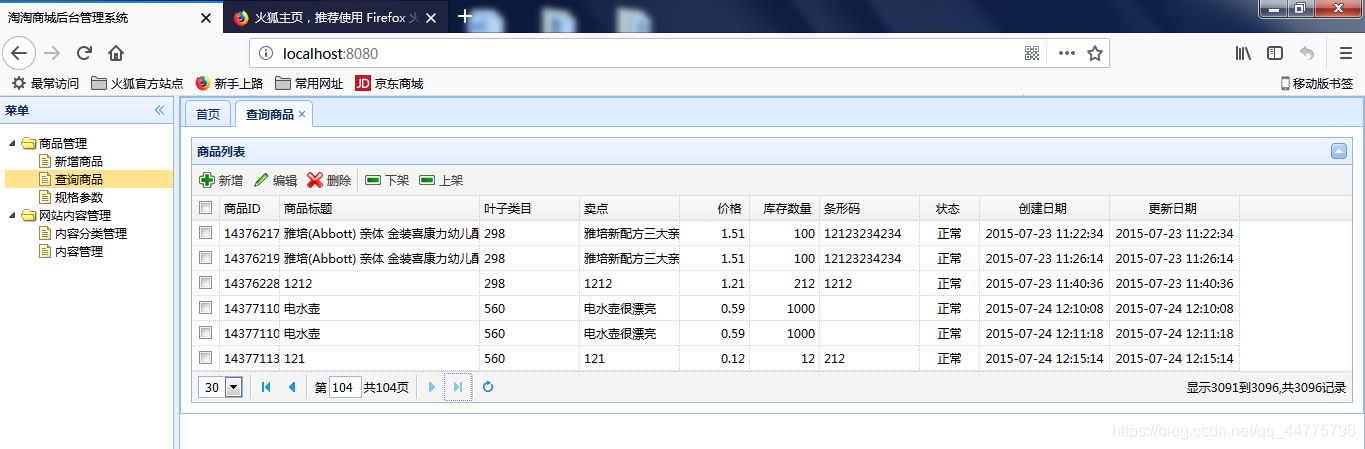1365x449 pixels.
Task: Collapse the 商品管理 tree node
Action: pos(12,143)
